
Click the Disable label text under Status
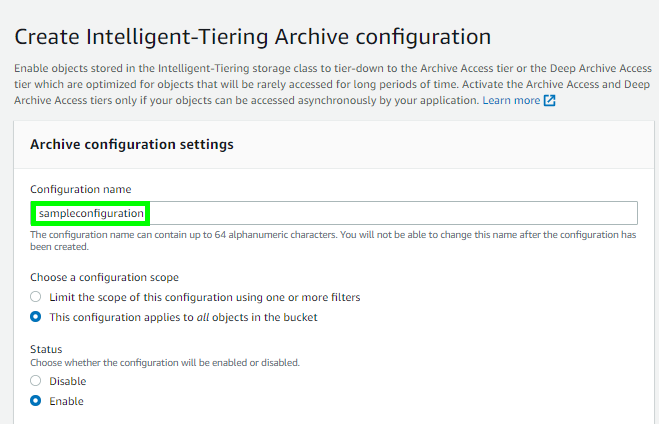68,381
